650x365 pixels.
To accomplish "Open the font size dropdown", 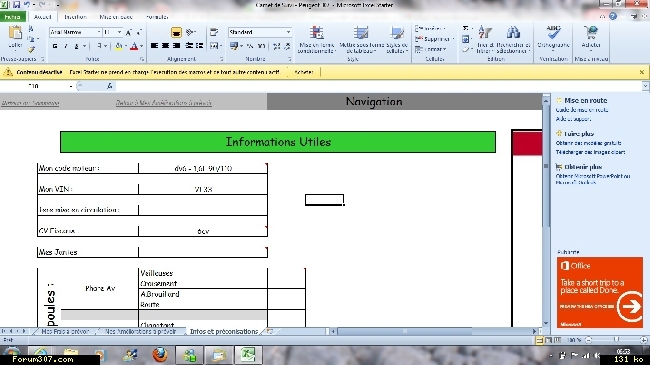I will click(119, 32).
